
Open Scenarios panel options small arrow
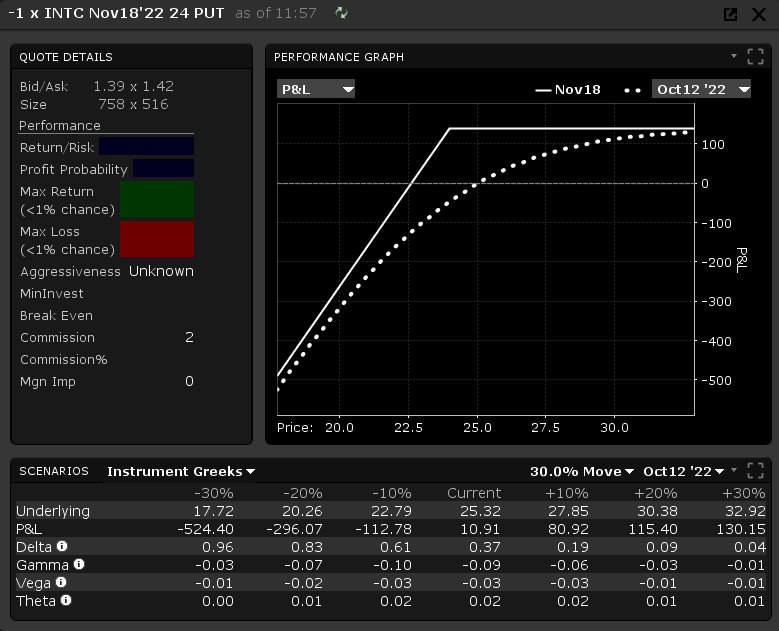734,470
